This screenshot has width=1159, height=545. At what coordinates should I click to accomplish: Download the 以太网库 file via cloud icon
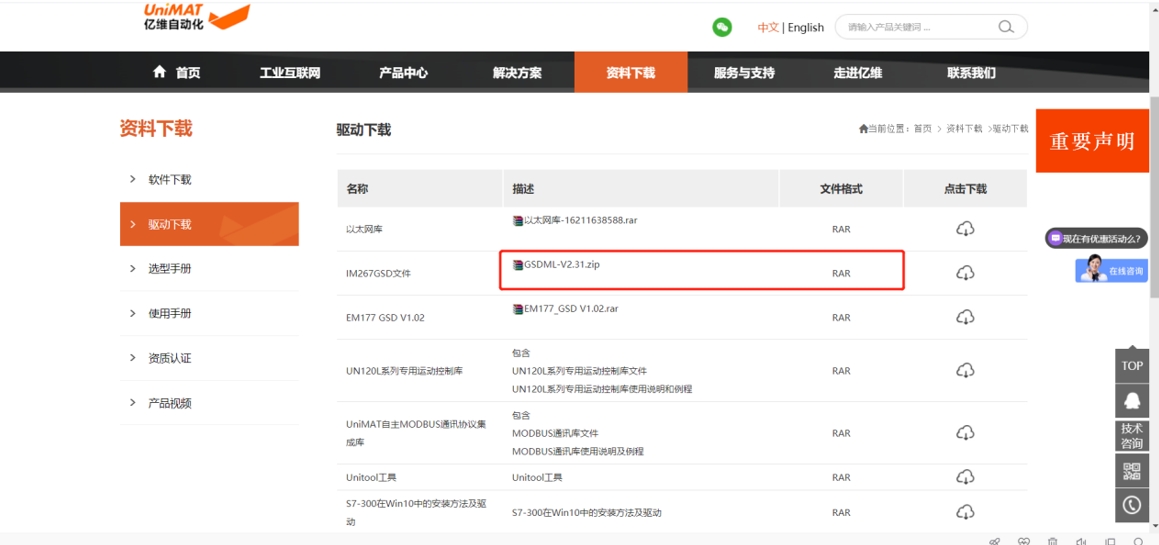(x=965, y=229)
